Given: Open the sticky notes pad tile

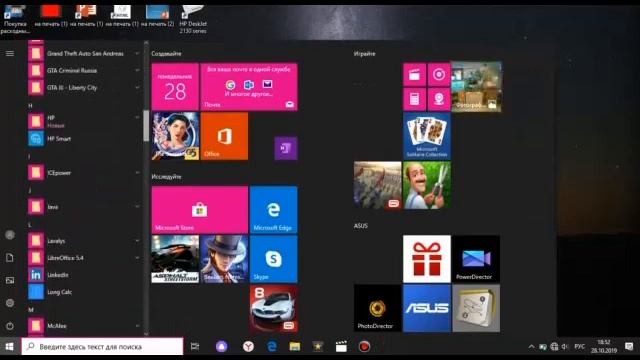Looking at the screenshot, I should (x=476, y=308).
